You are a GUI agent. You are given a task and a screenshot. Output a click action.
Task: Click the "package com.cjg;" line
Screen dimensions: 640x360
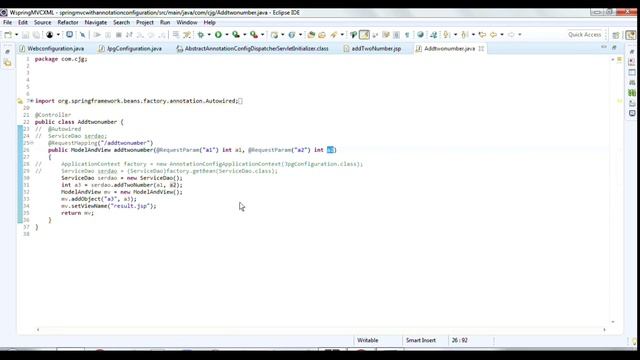click(x=61, y=59)
